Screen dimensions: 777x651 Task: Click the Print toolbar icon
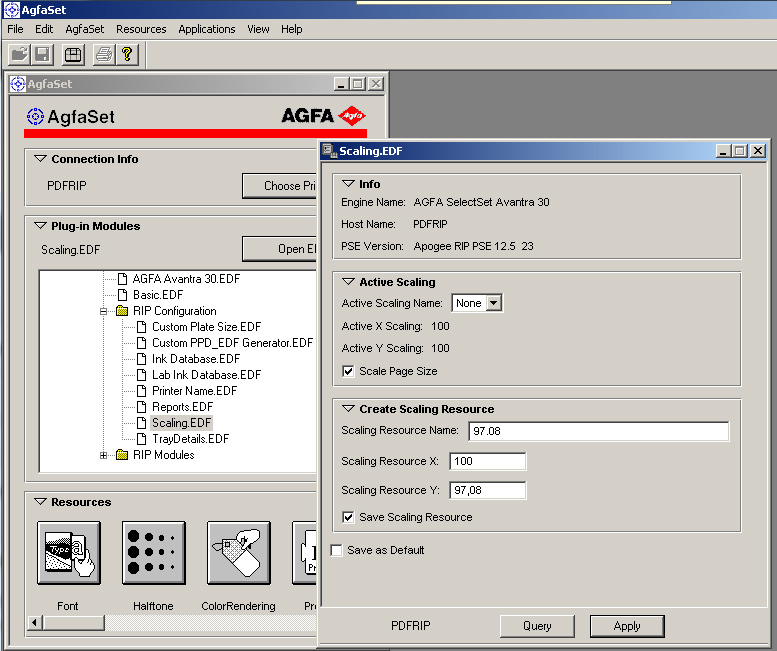pyautogui.click(x=104, y=54)
